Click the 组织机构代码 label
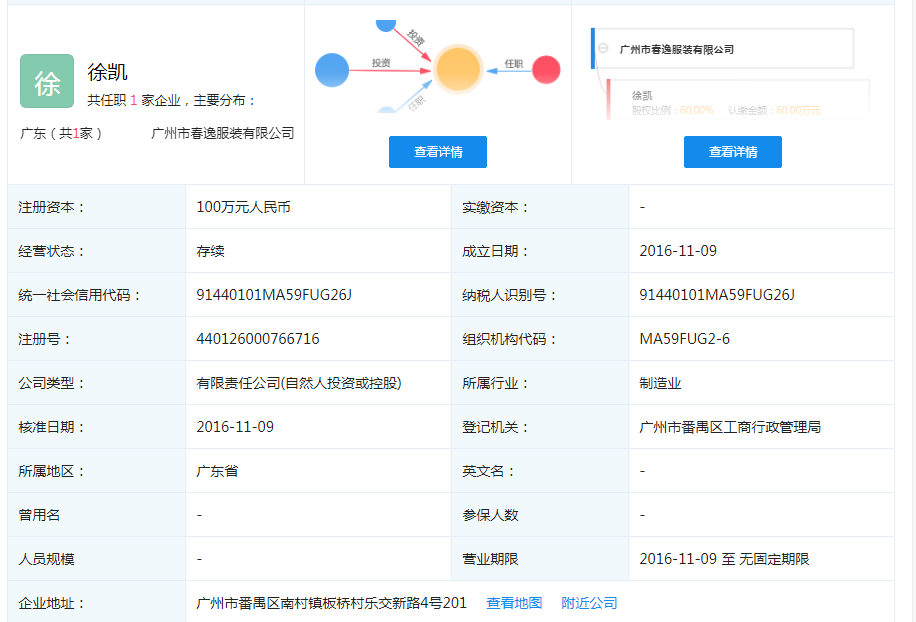Image resolution: width=916 pixels, height=622 pixels. point(509,339)
